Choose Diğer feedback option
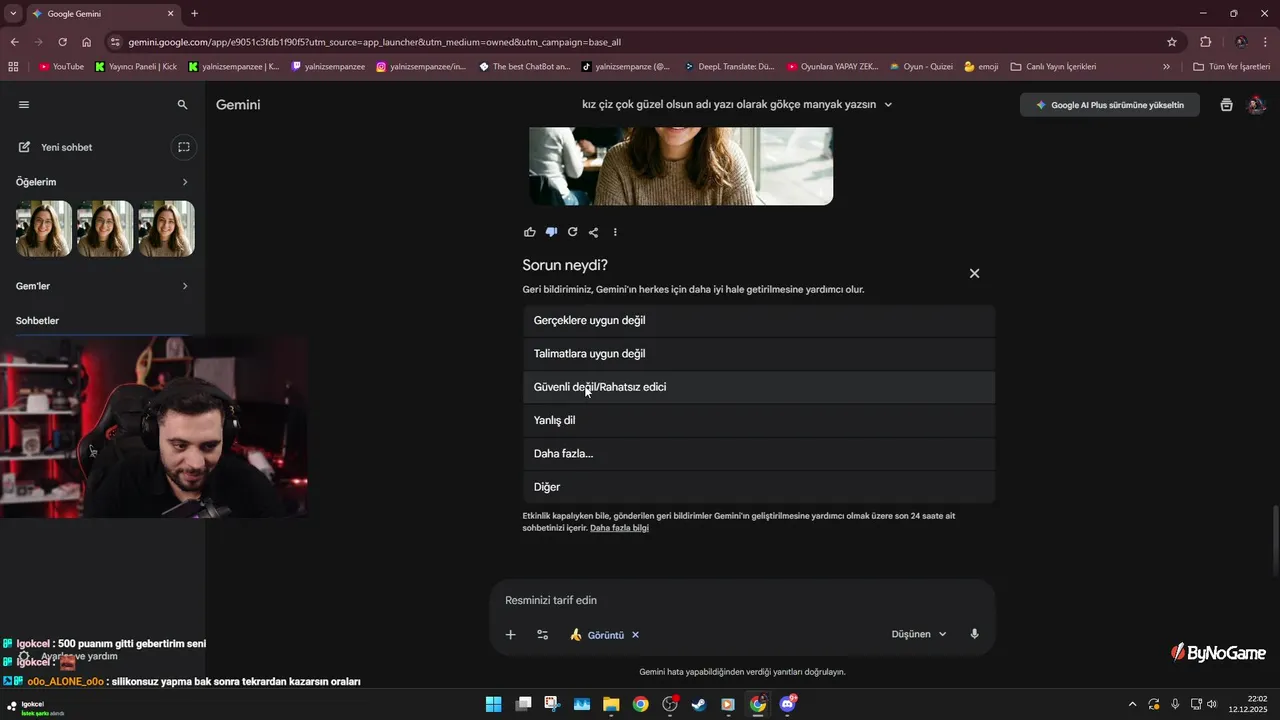 point(759,487)
